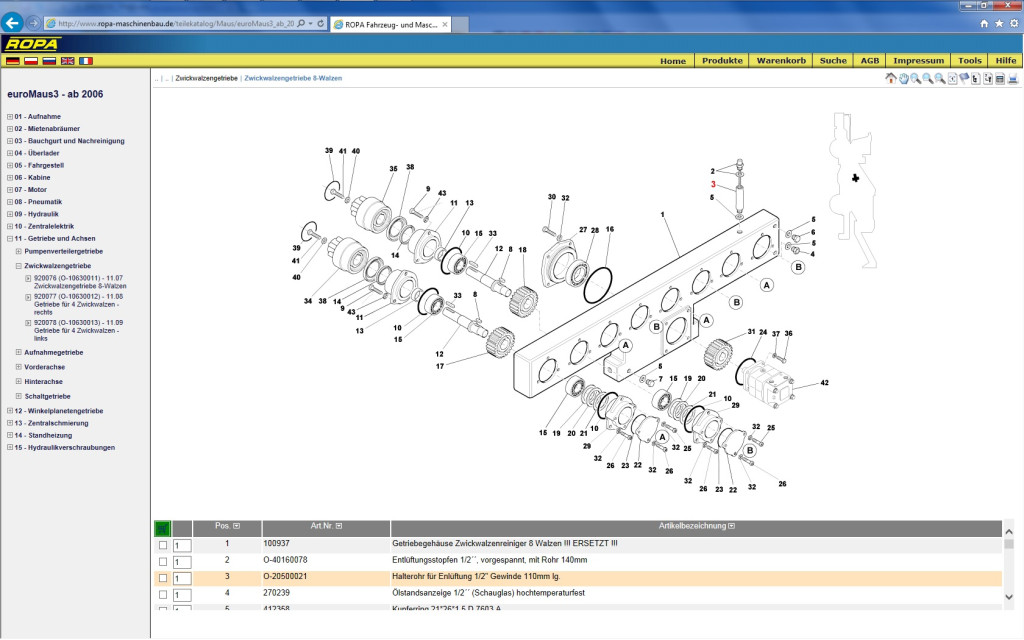Screen dimensions: 1024x640
Task: Click the third magnifier zoom icon
Action: click(940, 78)
